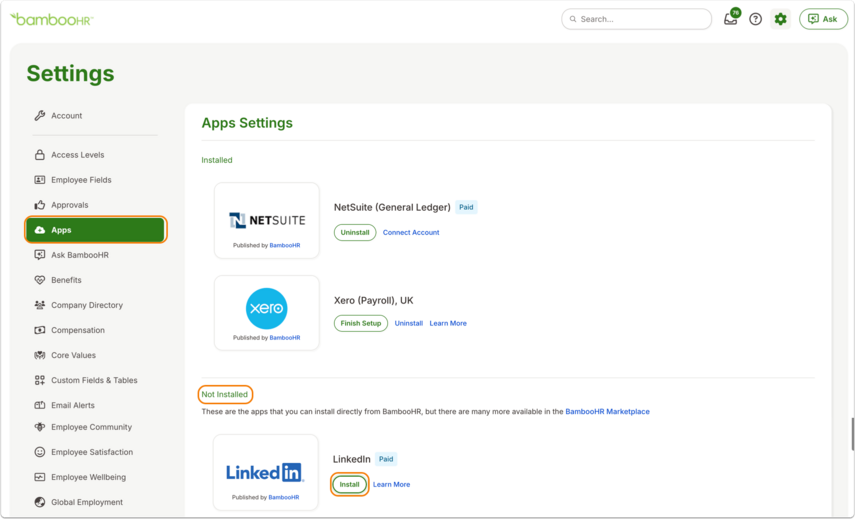The width and height of the screenshot is (855, 519).
Task: Click the settings gear icon
Action: (x=780, y=19)
